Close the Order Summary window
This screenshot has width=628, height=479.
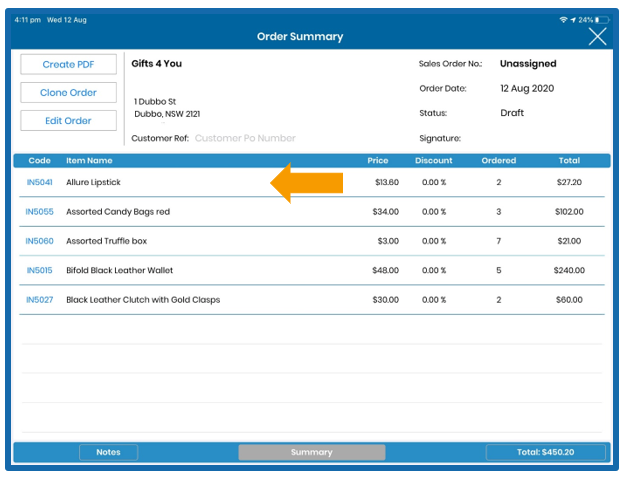597,37
